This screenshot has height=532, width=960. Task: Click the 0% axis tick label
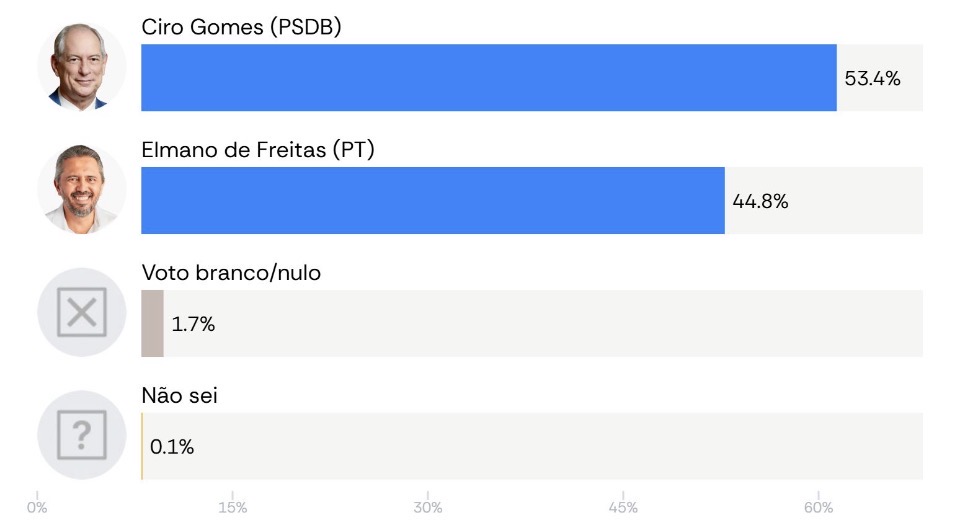click(x=37, y=508)
